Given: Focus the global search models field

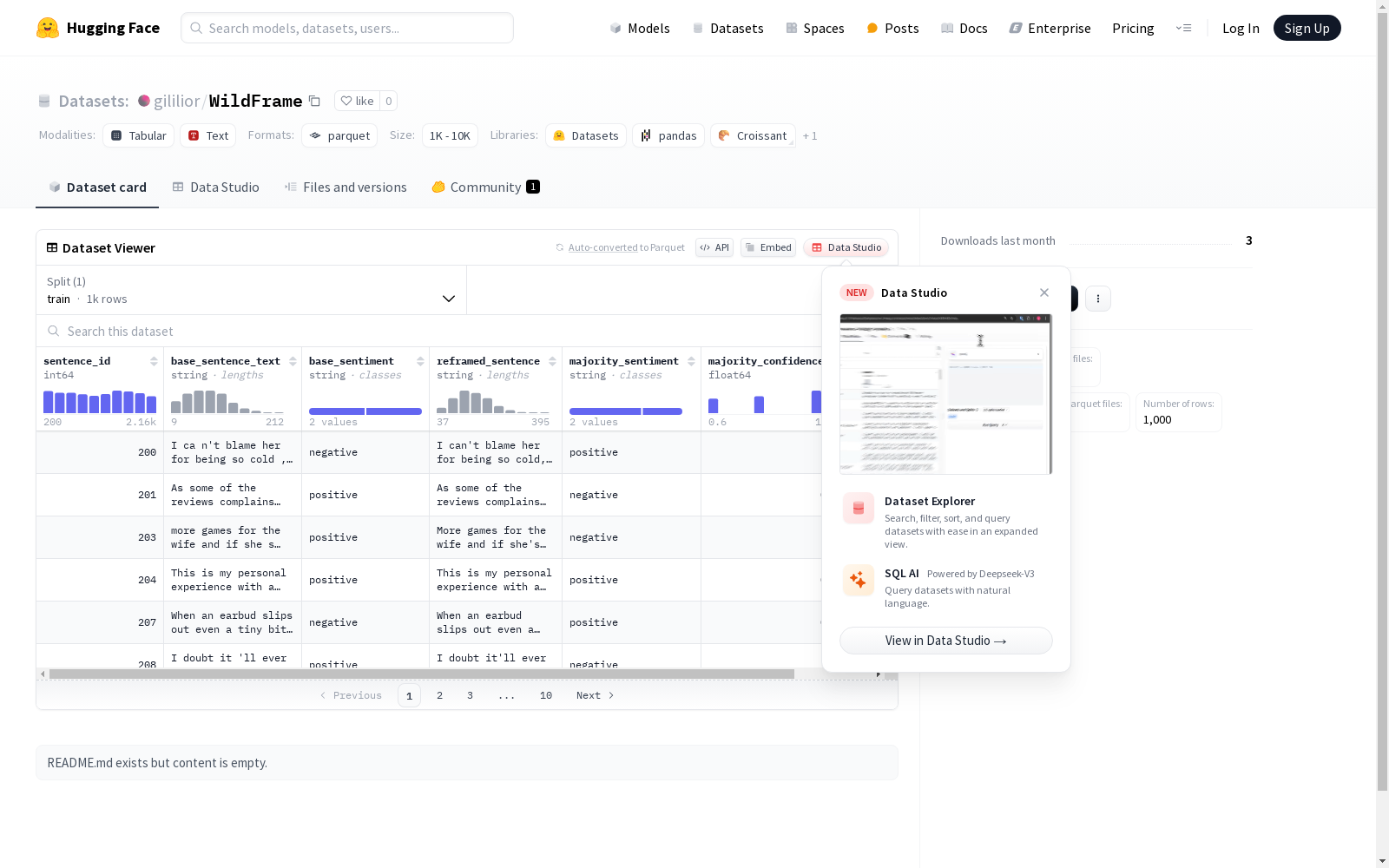Looking at the screenshot, I should [x=347, y=28].
